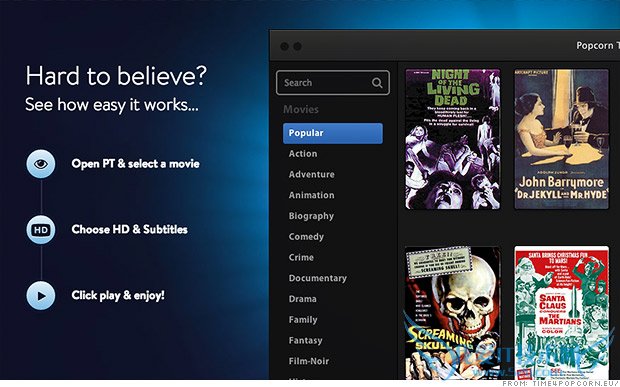This screenshot has height=387, width=620.
Task: Select the Documentary genre
Action: coord(318,278)
